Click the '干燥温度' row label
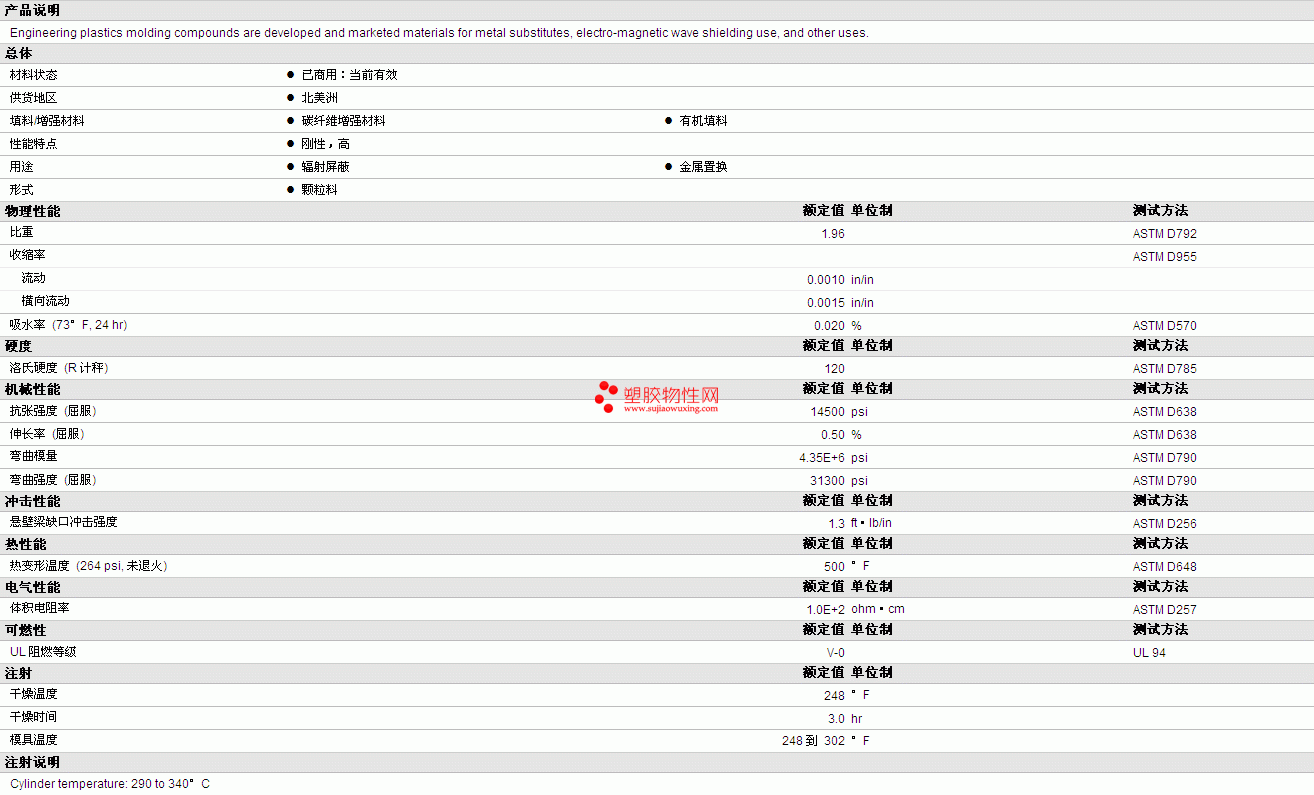1314x795 pixels. click(34, 694)
